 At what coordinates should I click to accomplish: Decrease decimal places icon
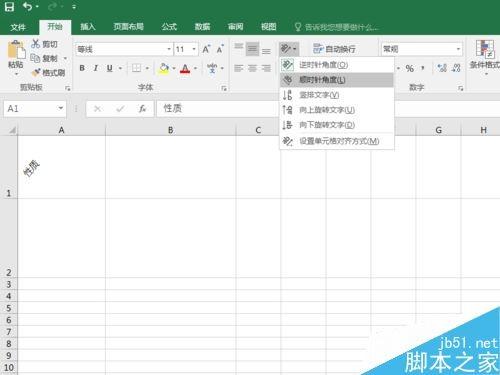pyautogui.click(x=456, y=68)
